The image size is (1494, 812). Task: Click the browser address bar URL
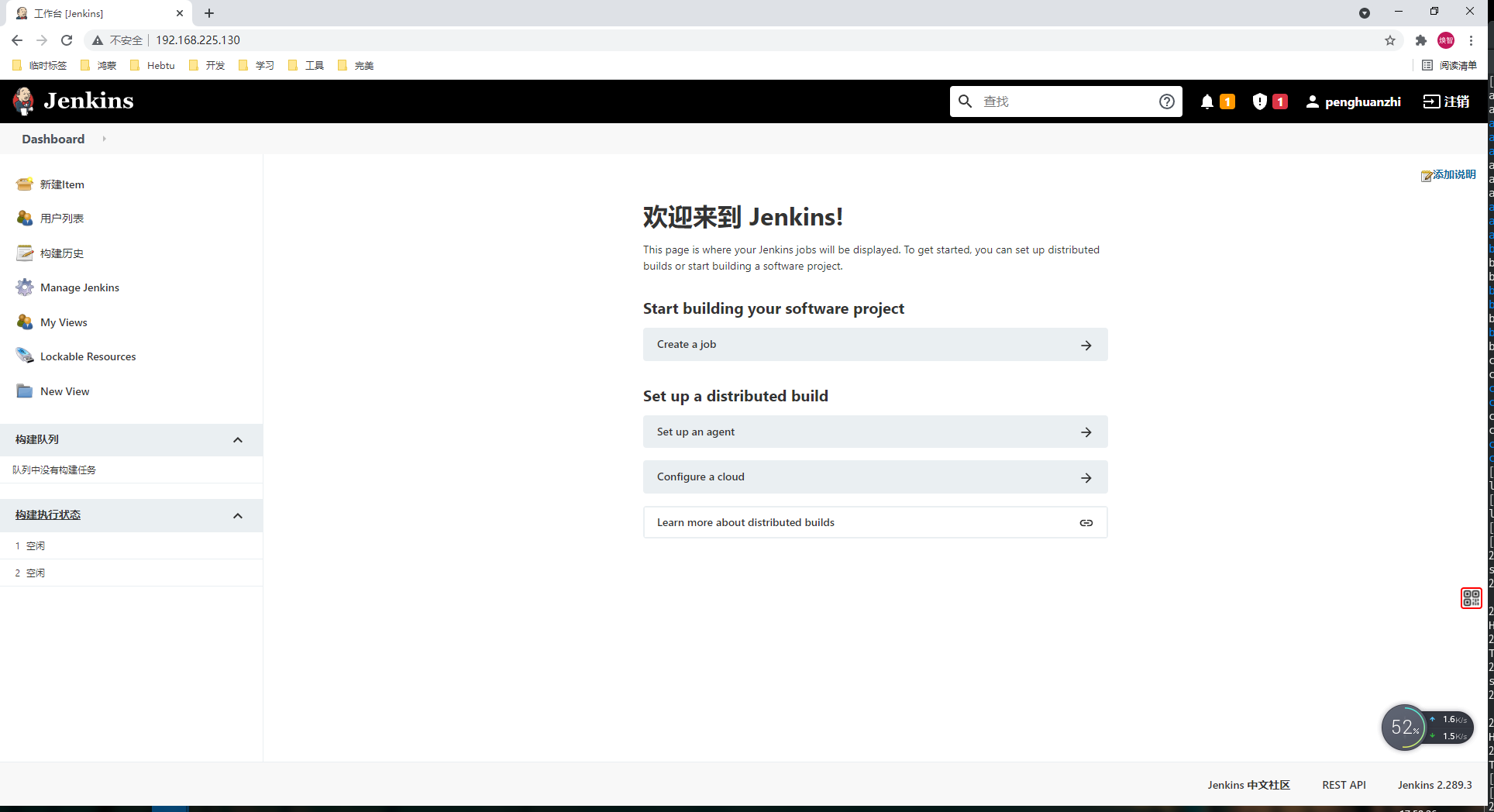point(198,40)
